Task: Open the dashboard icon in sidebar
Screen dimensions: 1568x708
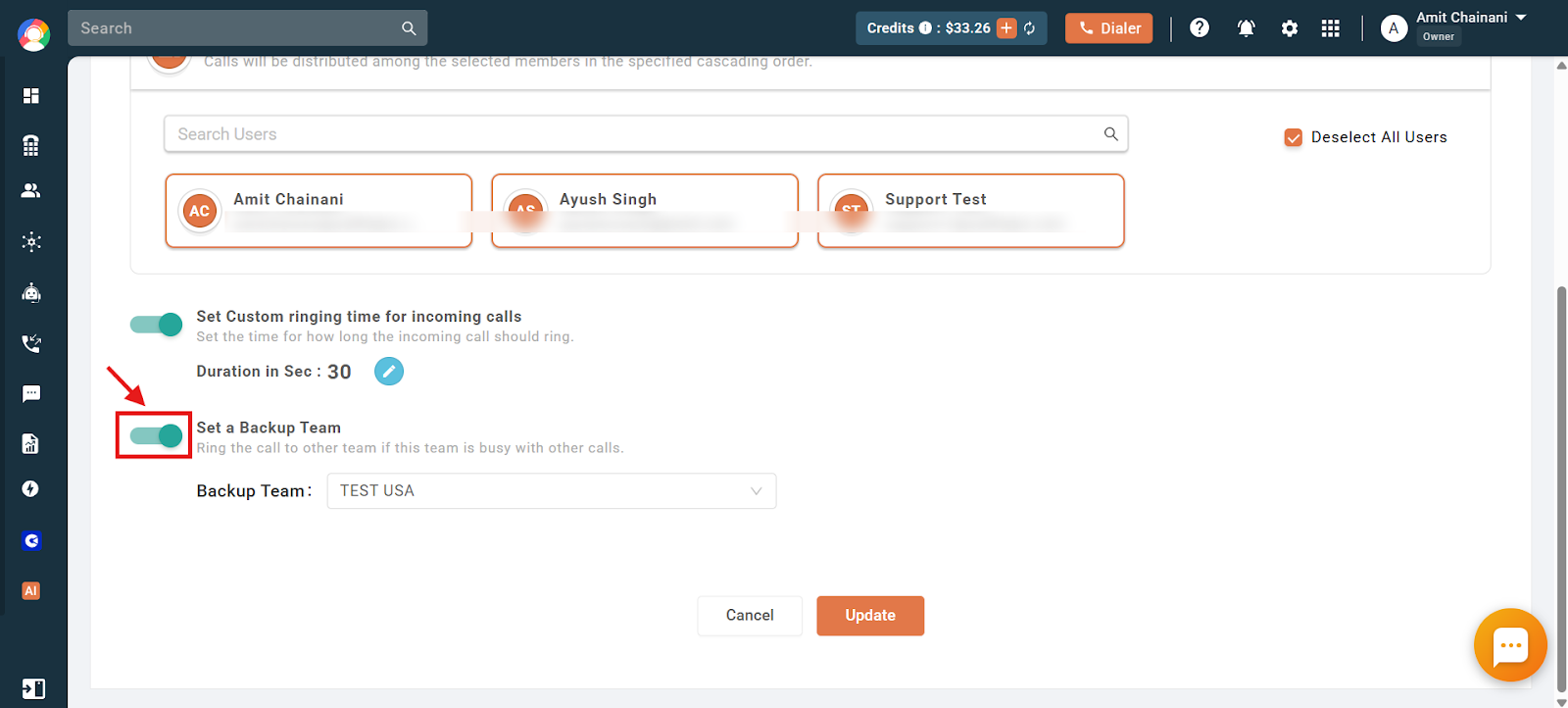Action: [31, 95]
